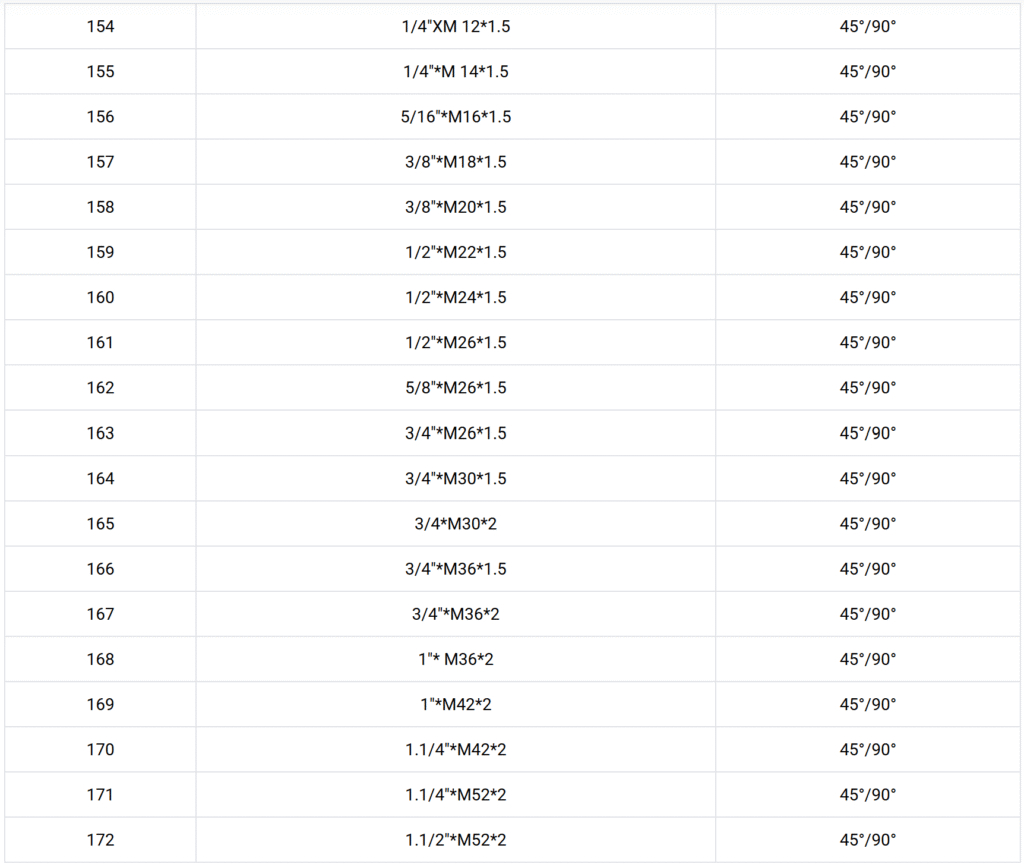
Task: Click the 1"* M36*2 cell
Action: click(455, 659)
